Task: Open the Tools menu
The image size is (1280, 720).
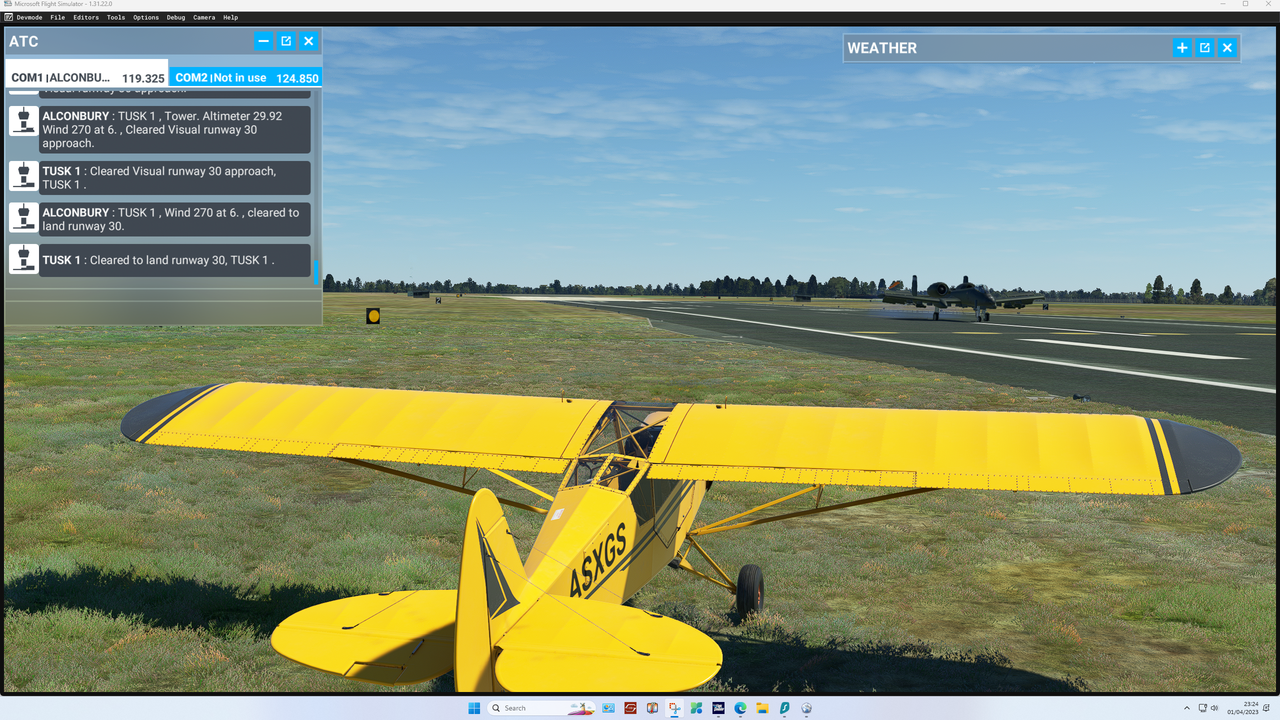Action: coord(116,17)
